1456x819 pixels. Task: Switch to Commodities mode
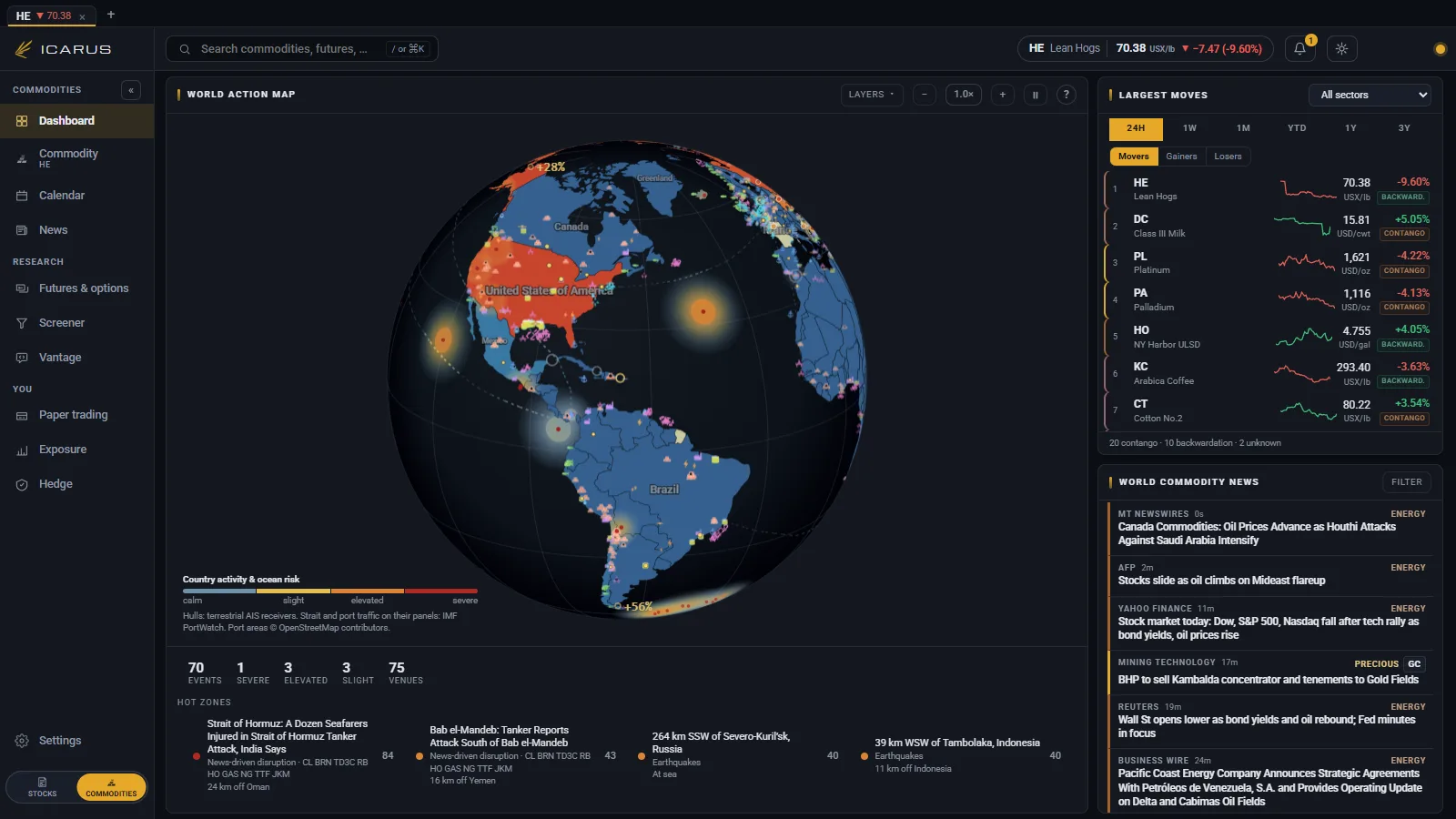111,787
